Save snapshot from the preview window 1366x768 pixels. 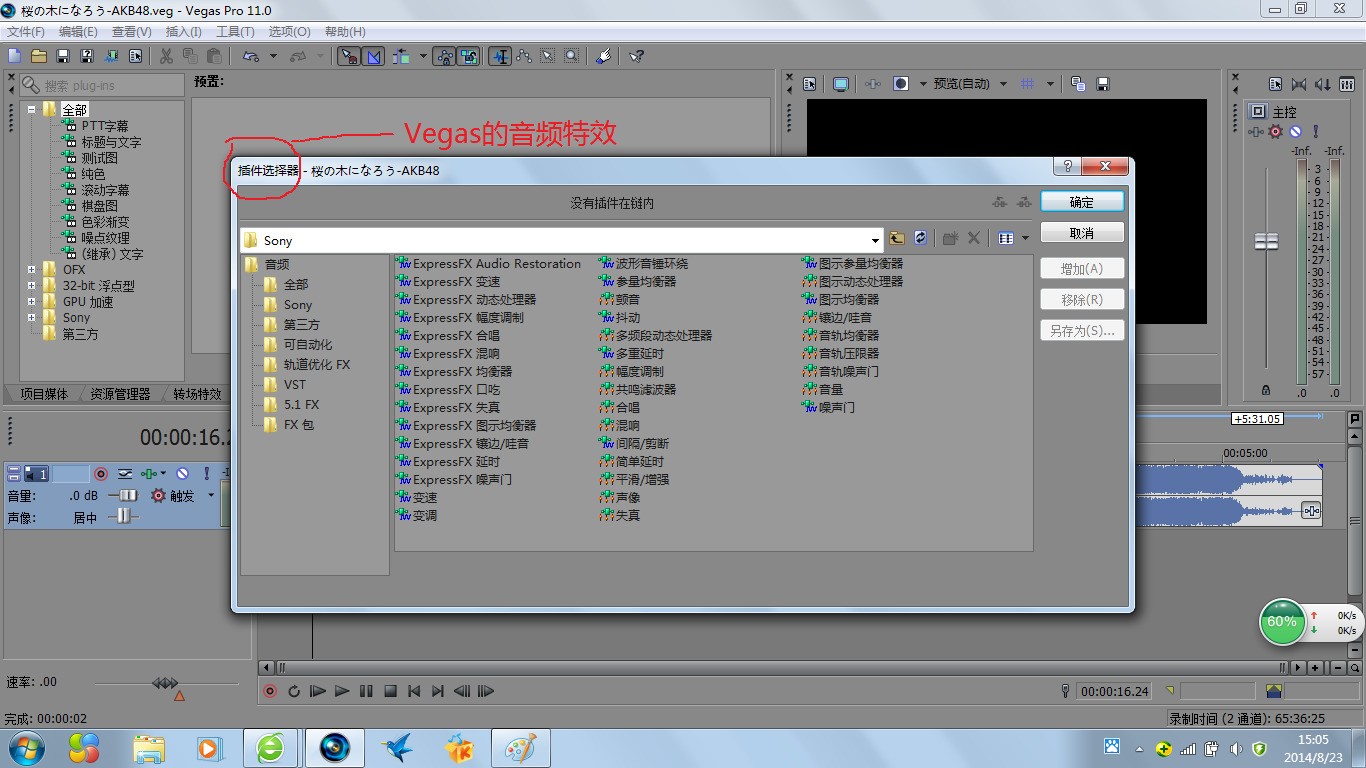pyautogui.click(x=1103, y=84)
